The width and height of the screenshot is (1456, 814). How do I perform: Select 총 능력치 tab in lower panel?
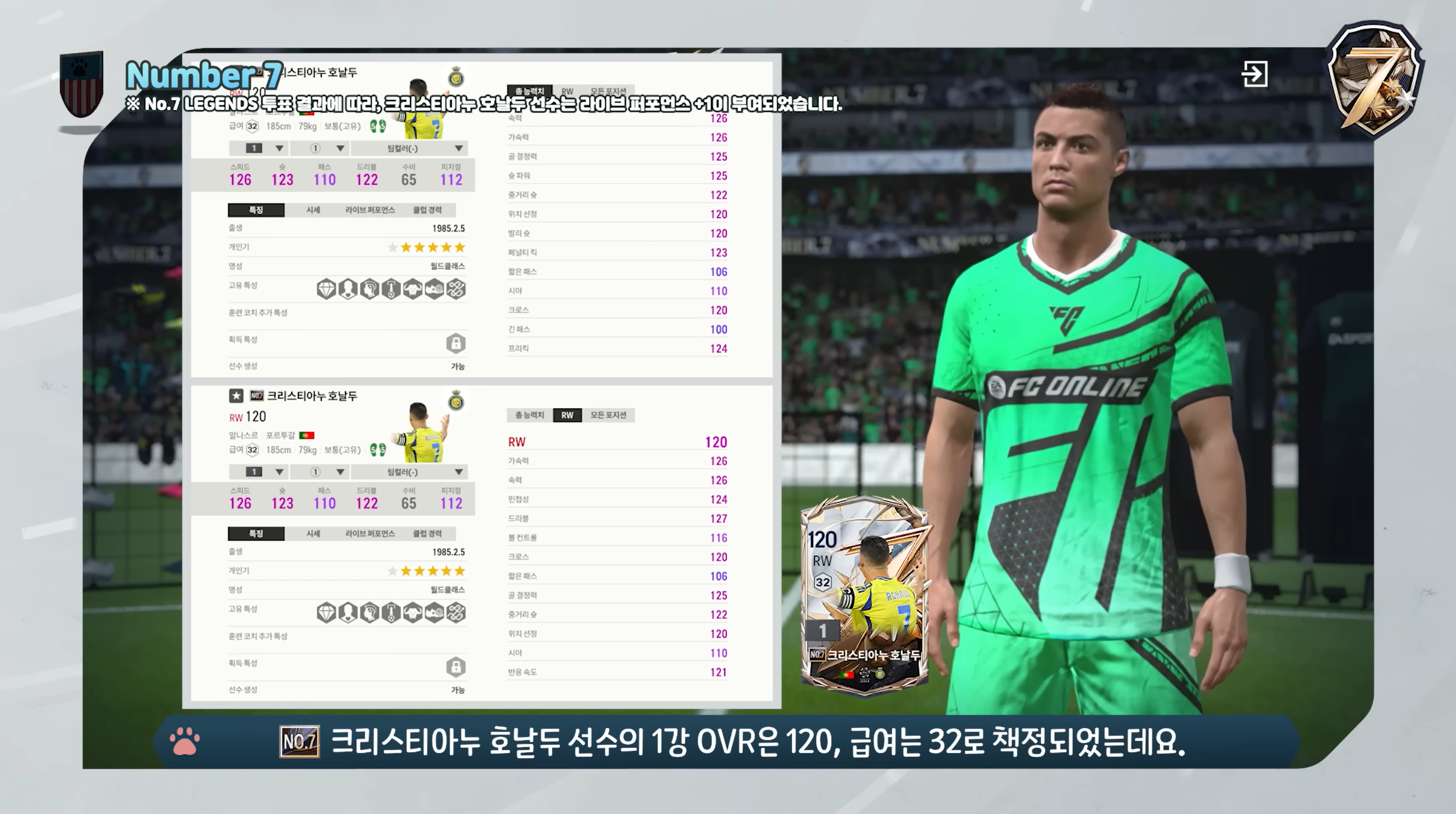point(529,415)
